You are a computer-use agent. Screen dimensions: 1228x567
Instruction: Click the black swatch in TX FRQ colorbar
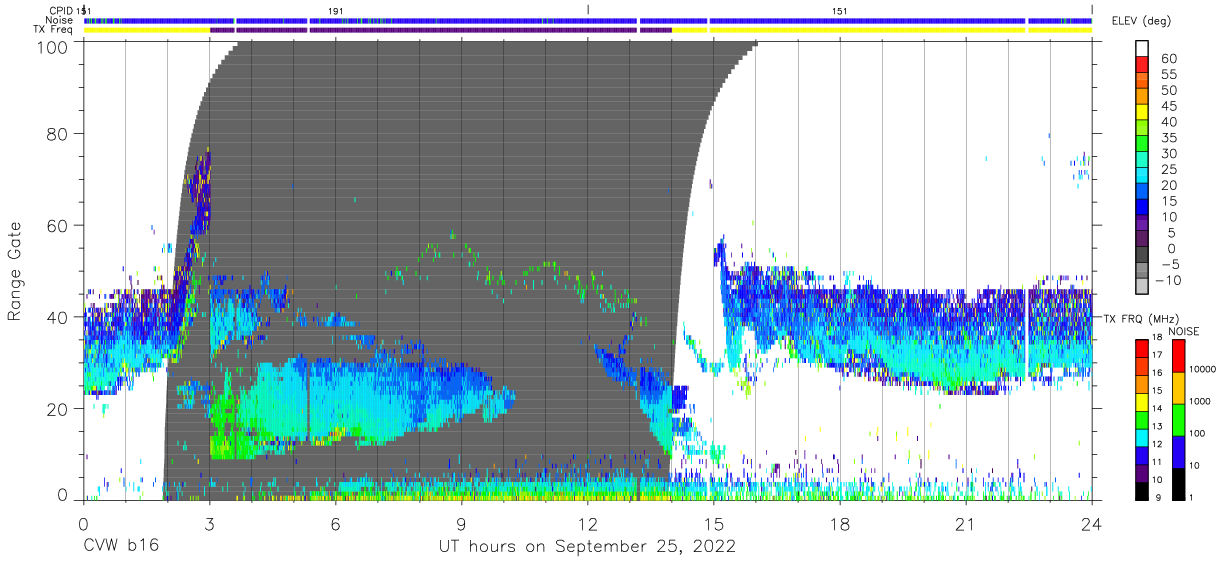click(x=1142, y=491)
